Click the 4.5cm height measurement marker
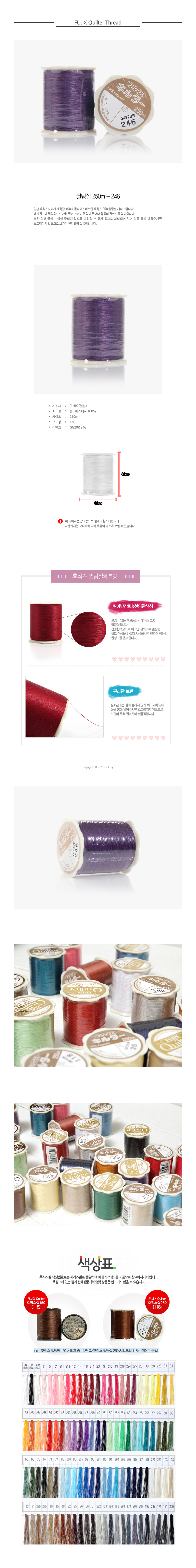196x1568 pixels. tap(125, 474)
